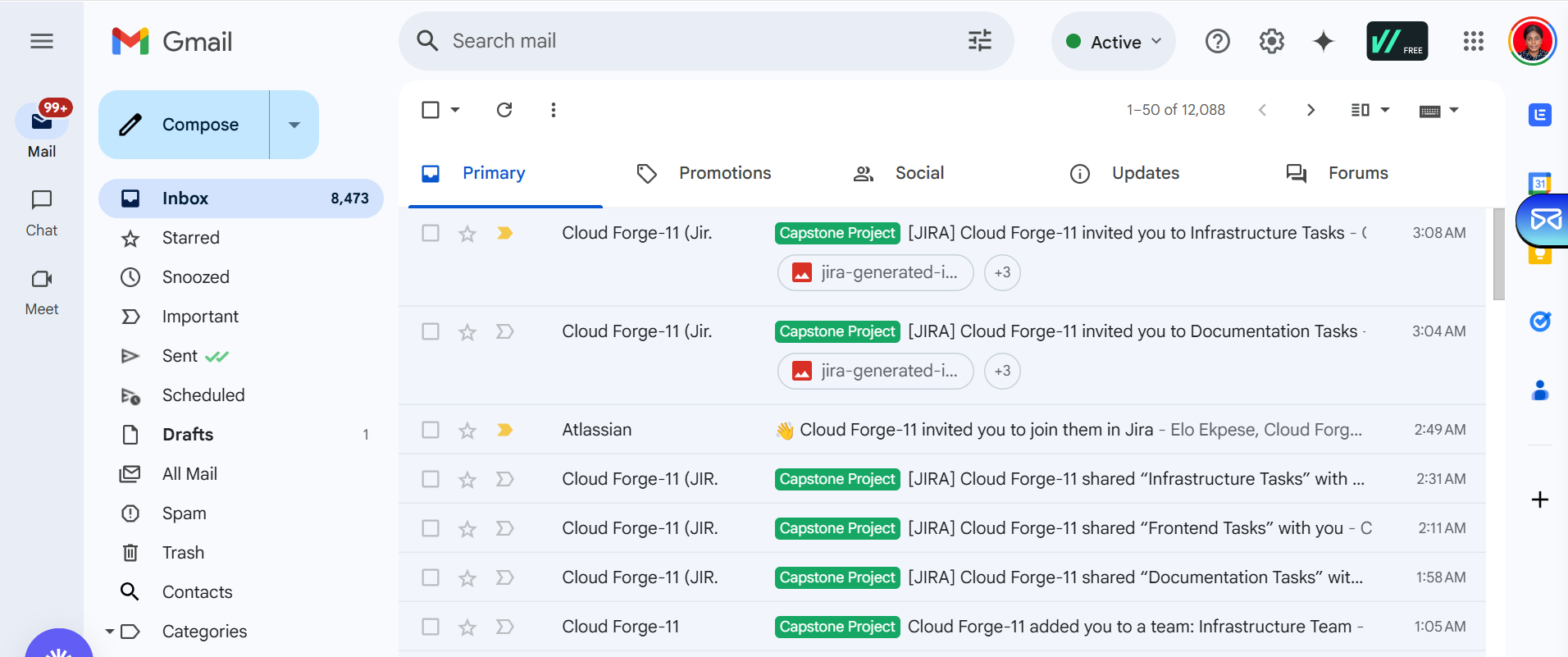Switch to the Updates tab
Viewport: 1568px width, 657px height.
coord(1145,173)
